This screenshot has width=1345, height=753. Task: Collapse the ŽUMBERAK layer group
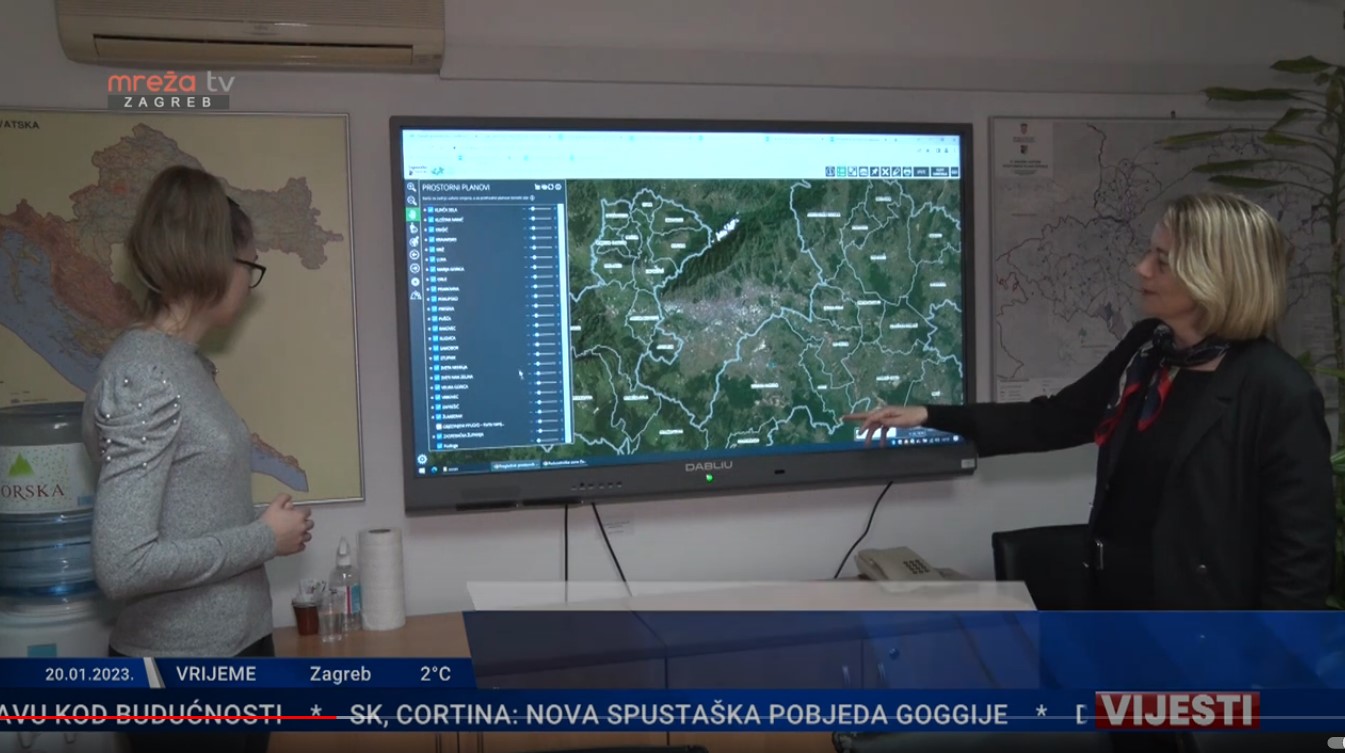(x=431, y=416)
